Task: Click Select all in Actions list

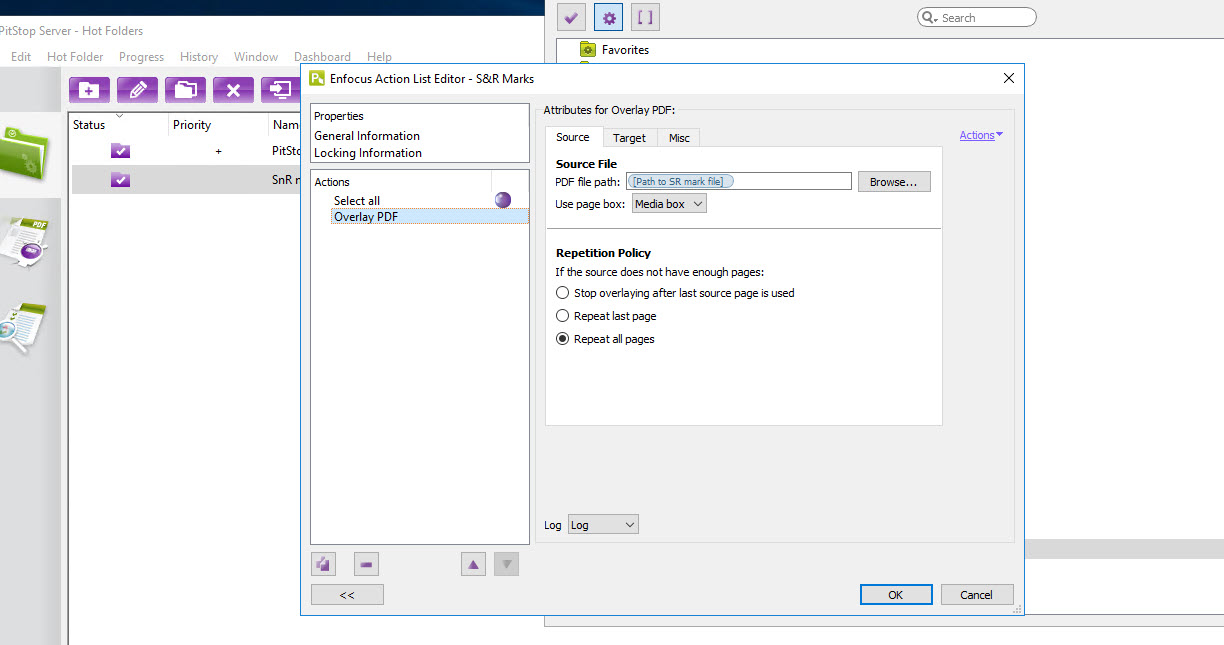Action: click(357, 201)
